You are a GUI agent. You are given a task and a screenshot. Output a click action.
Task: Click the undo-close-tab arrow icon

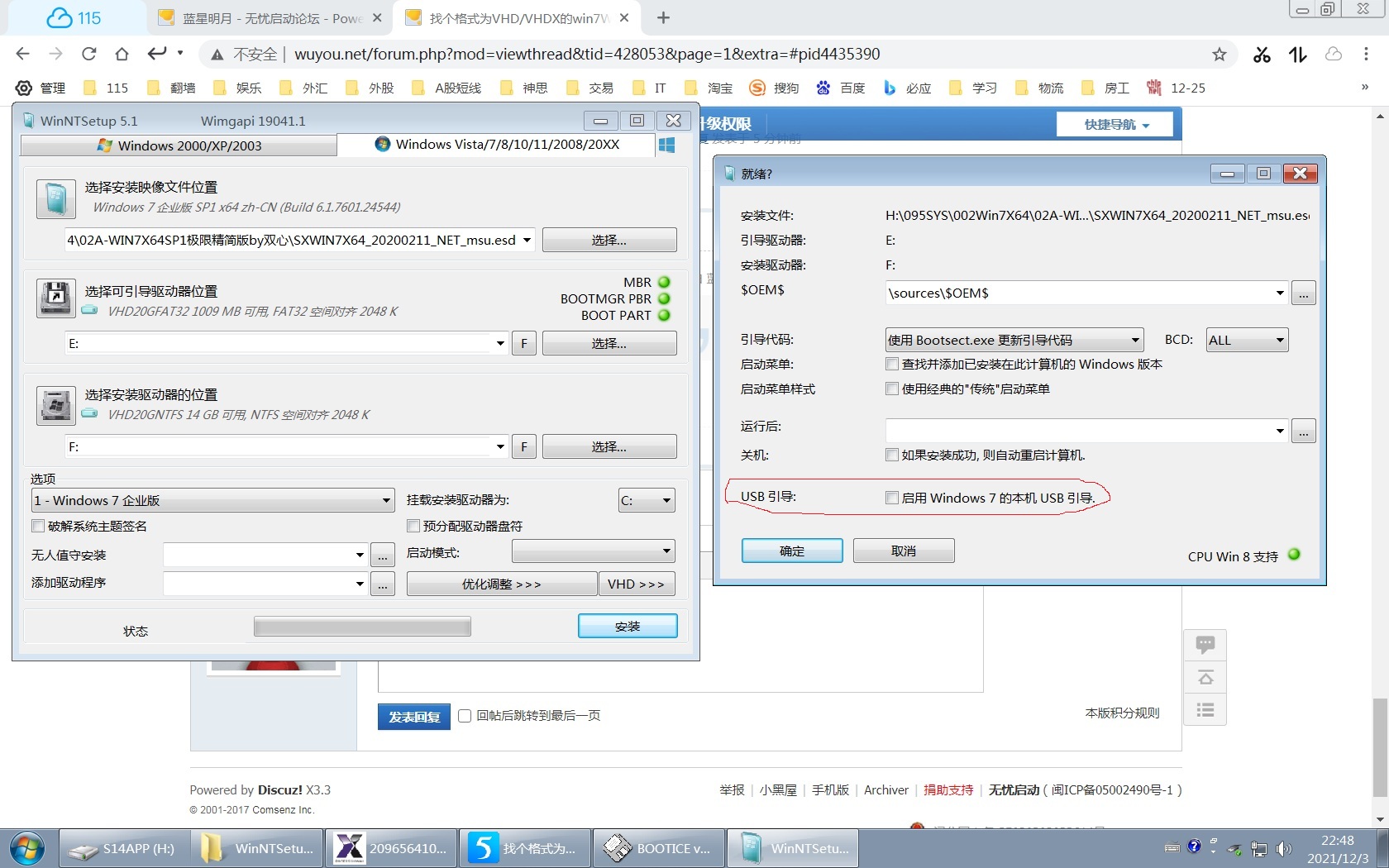[157, 54]
